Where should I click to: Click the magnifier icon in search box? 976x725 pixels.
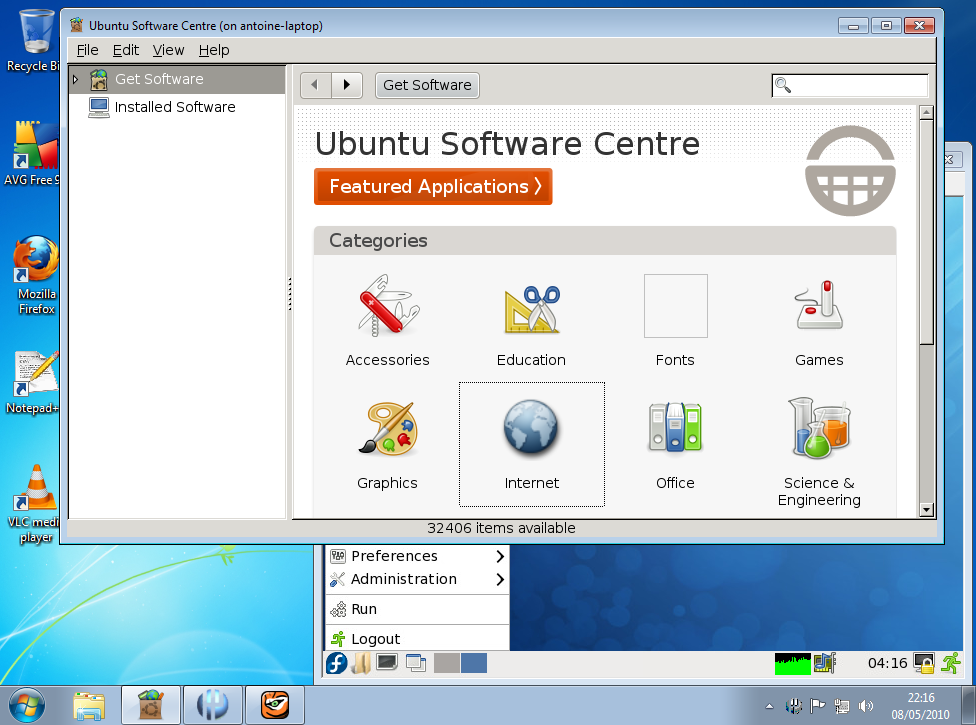point(783,85)
